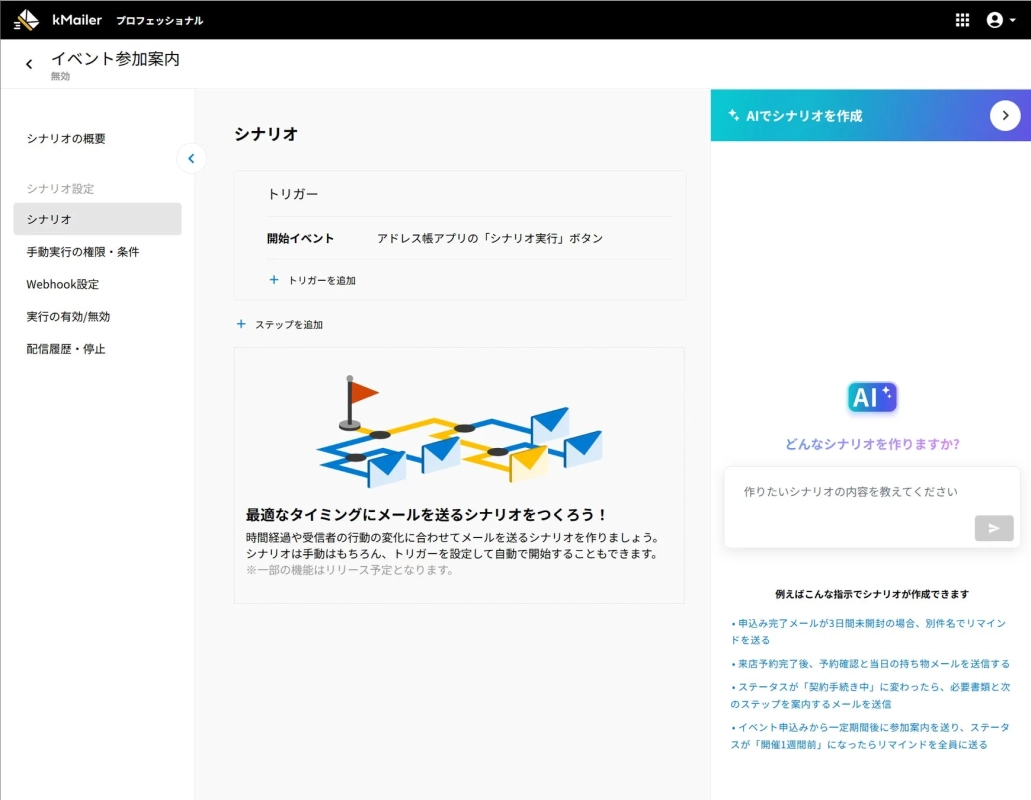Viewport: 1031px width, 800px height.
Task: Click the トリガーを追加 button
Action: pos(314,281)
